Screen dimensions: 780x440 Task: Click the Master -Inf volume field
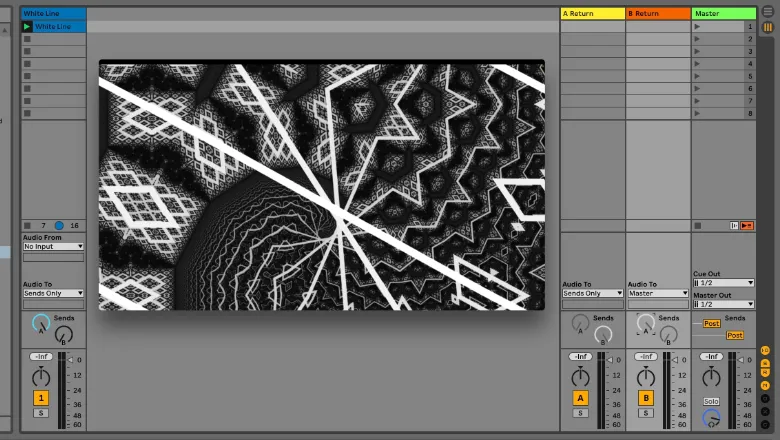click(711, 356)
